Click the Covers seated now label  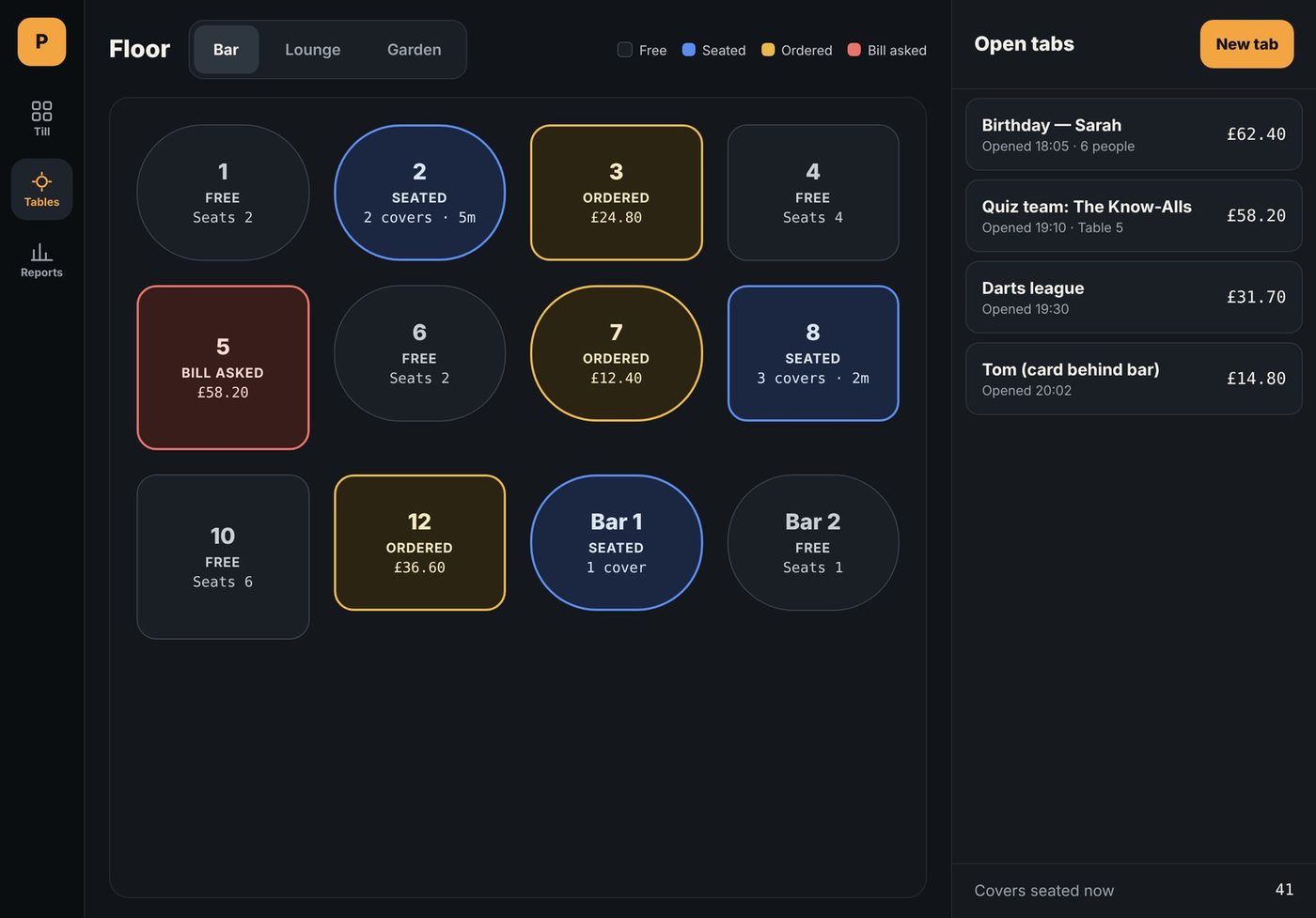coord(1044,891)
